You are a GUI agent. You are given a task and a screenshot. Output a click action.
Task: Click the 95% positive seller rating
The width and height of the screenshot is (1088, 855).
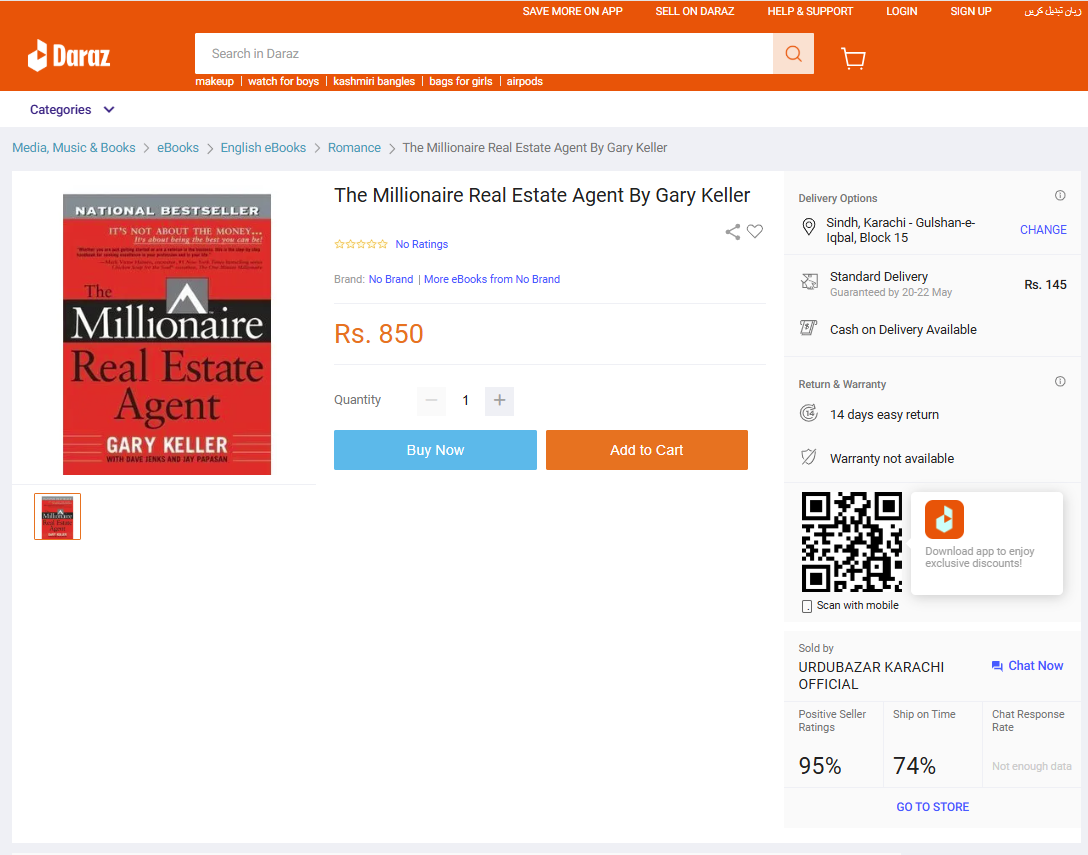pos(819,765)
